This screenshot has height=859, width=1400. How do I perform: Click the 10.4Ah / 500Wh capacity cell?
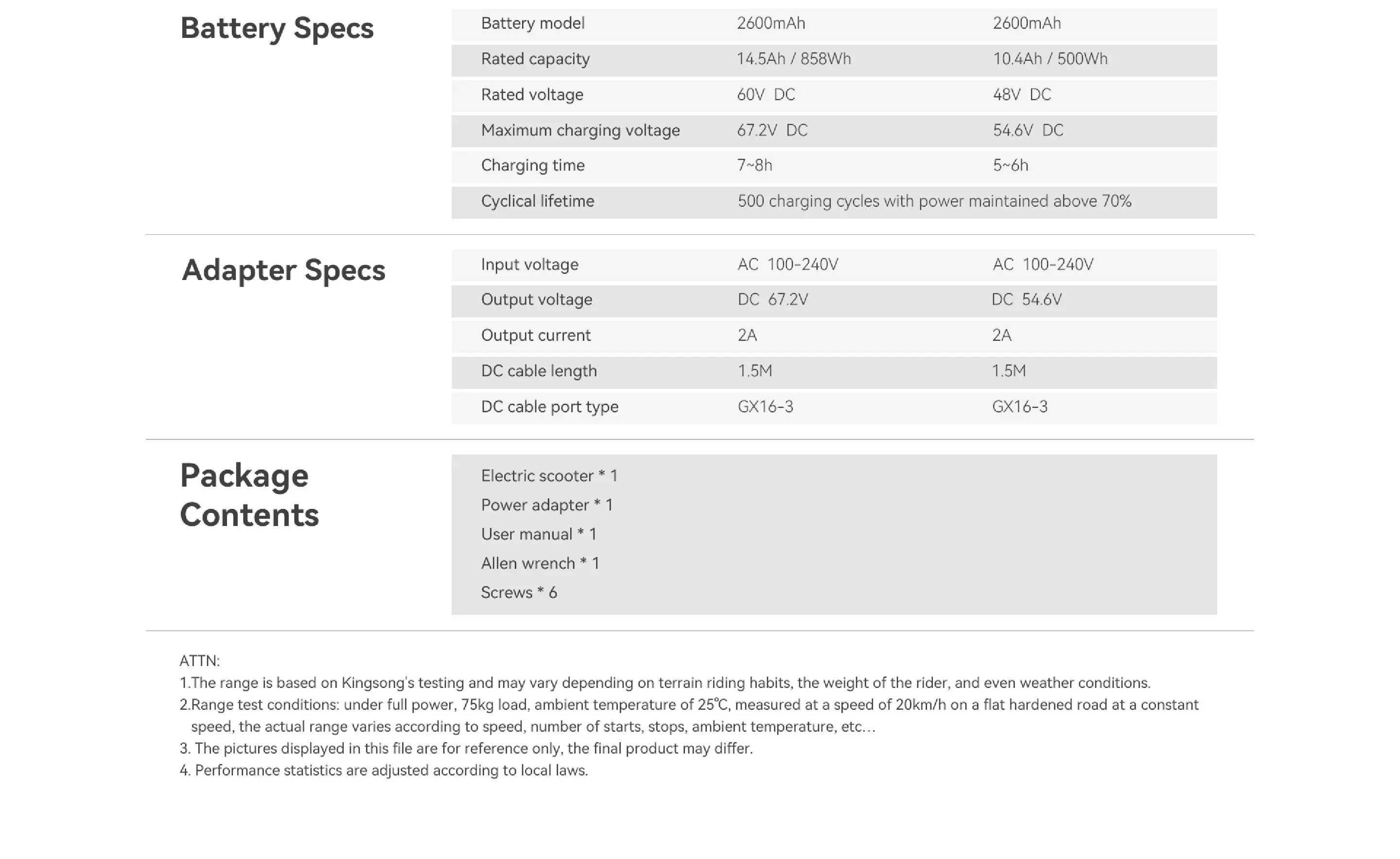pos(1050,59)
